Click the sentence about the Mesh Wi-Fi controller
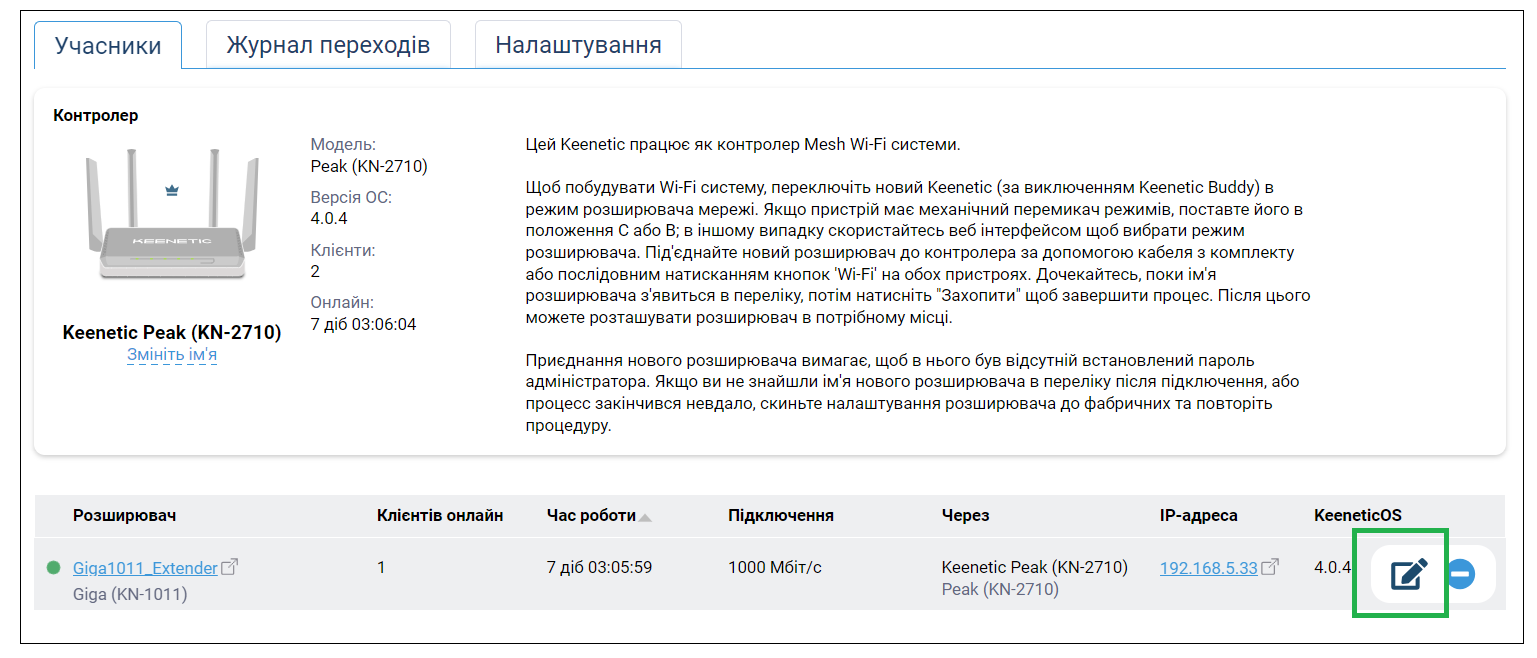 742,145
